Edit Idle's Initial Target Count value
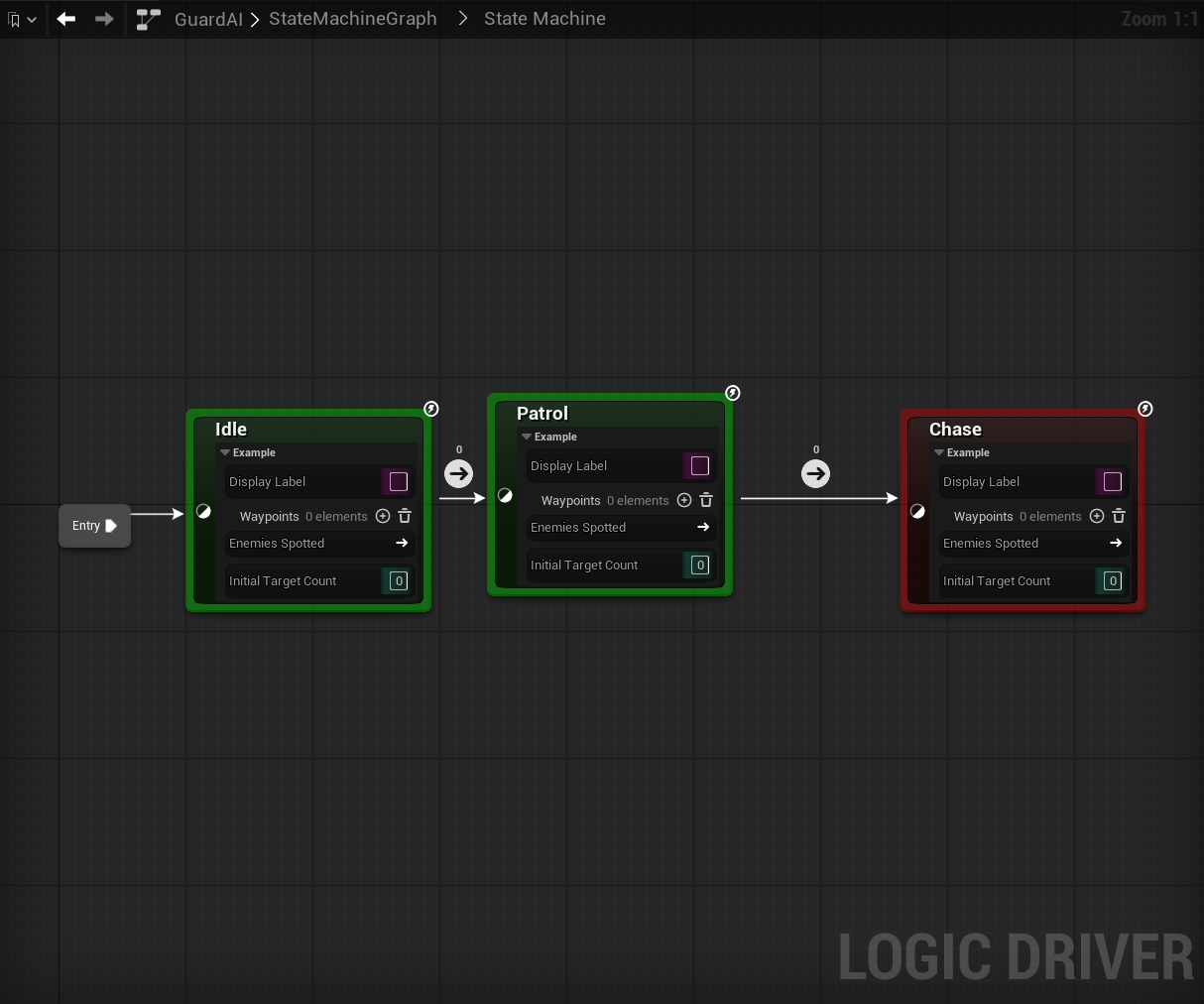1204x1004 pixels. tap(399, 581)
